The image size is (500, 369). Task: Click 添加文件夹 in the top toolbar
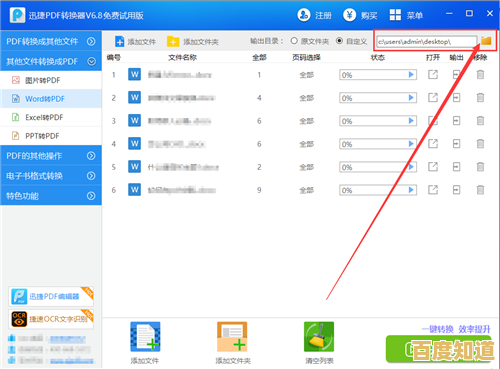coord(193,42)
